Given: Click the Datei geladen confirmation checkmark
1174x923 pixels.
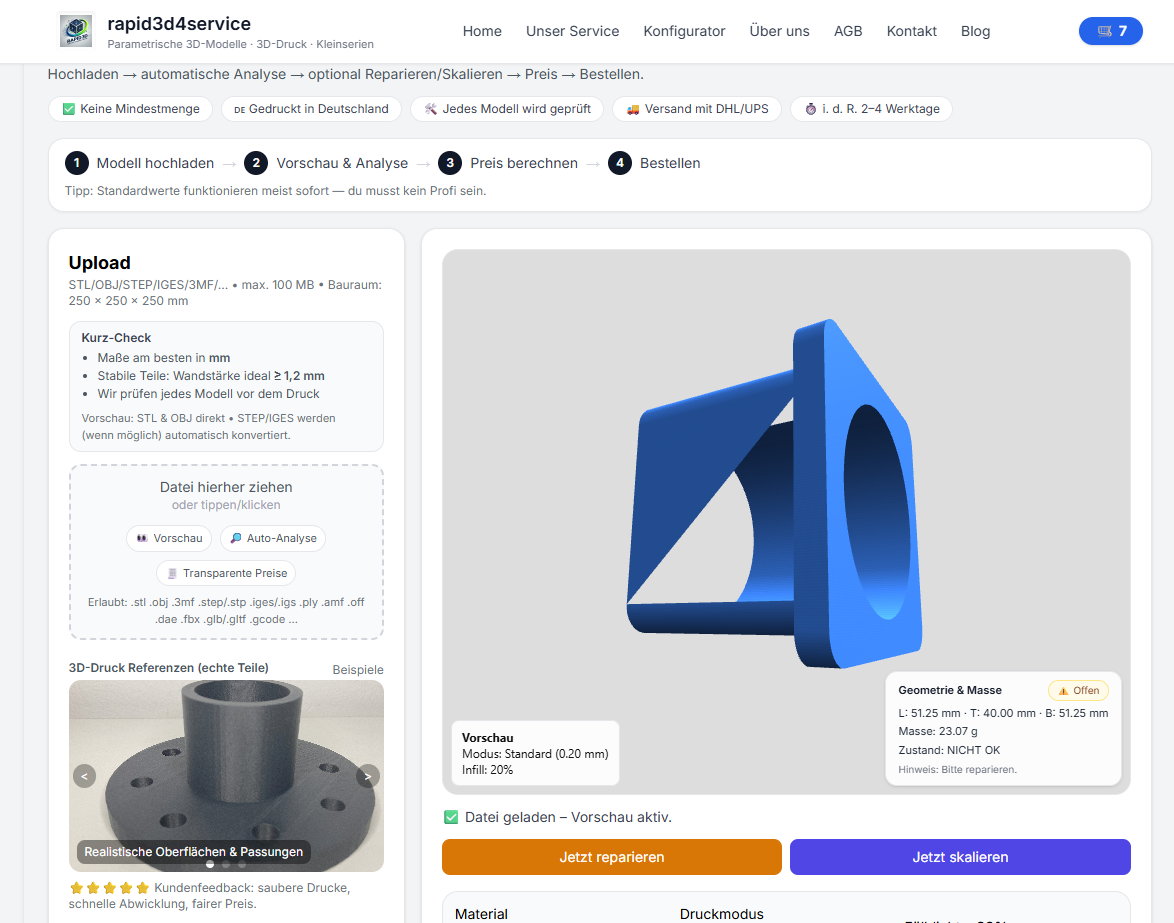Looking at the screenshot, I should 452,817.
